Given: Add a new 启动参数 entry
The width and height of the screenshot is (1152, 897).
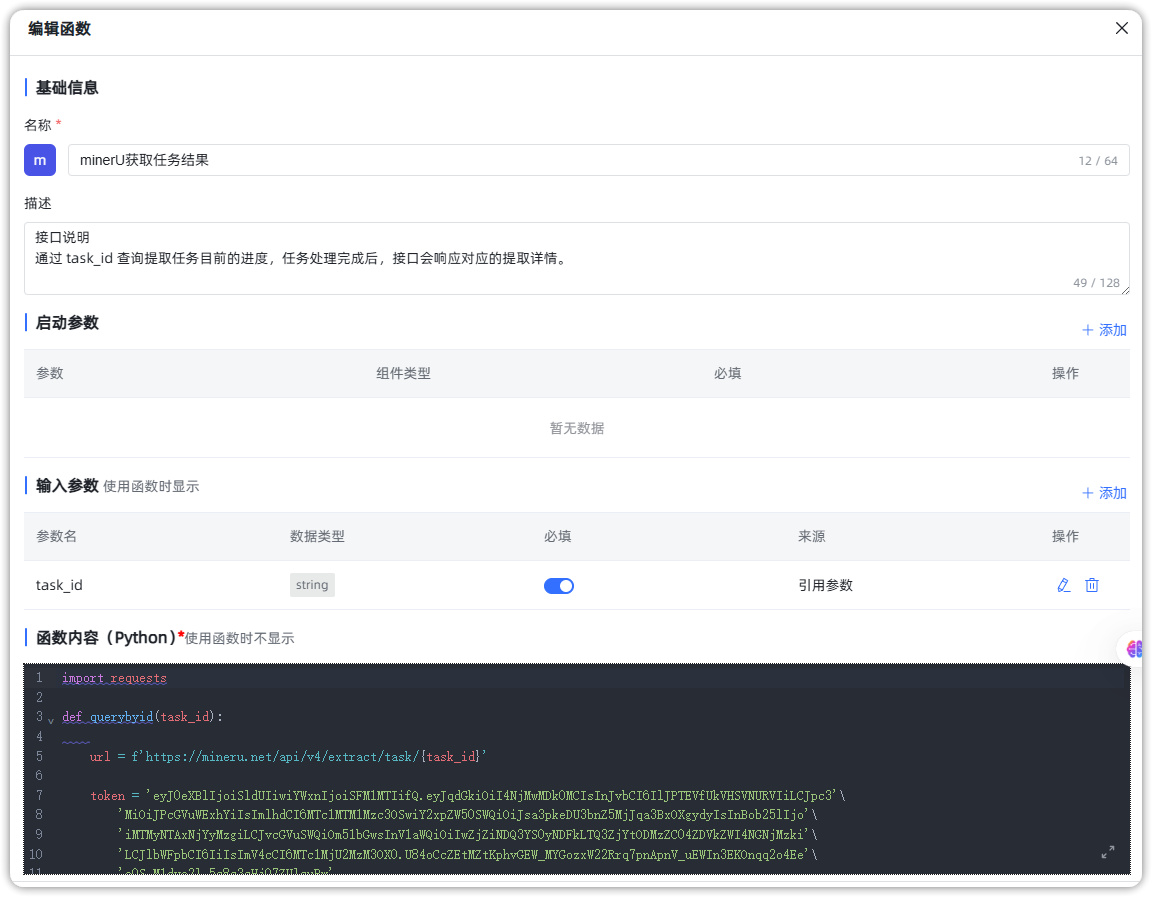Looking at the screenshot, I should pos(1104,330).
